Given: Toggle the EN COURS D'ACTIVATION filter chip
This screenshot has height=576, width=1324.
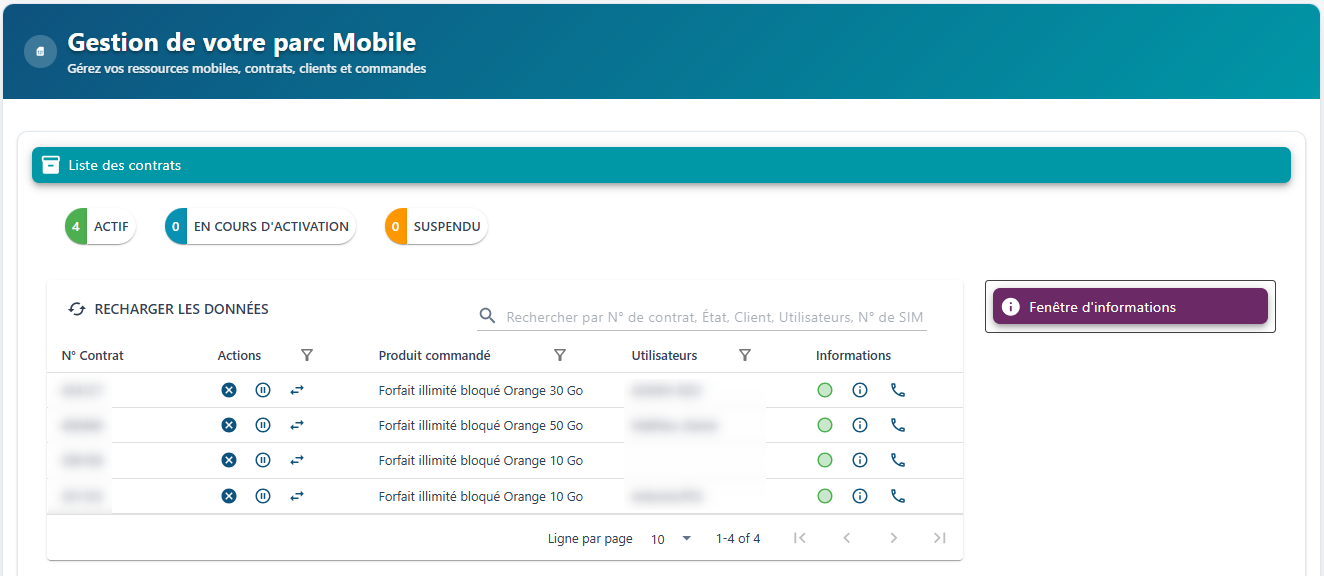Looking at the screenshot, I should click(x=260, y=227).
